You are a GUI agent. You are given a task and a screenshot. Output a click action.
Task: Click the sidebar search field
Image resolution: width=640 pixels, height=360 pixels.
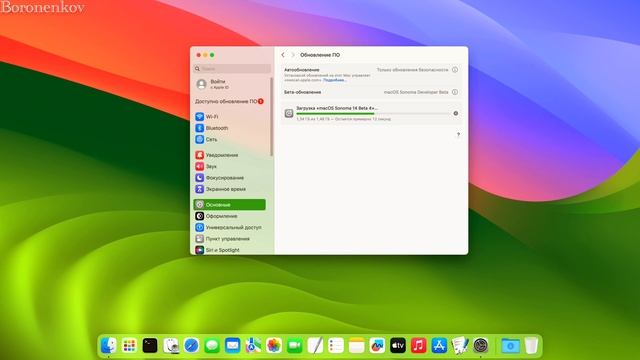[x=232, y=69]
